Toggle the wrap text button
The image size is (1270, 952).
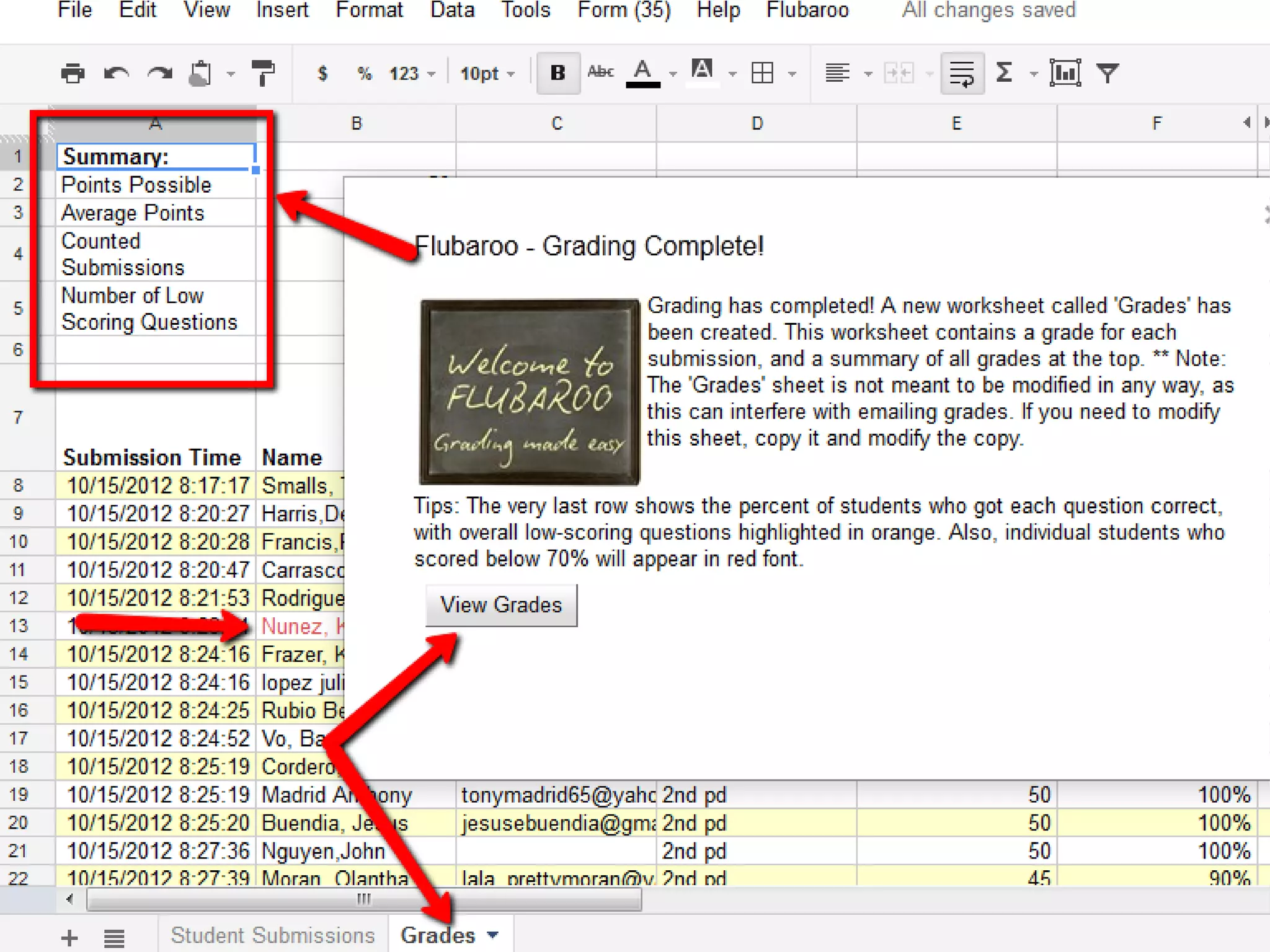[962, 73]
